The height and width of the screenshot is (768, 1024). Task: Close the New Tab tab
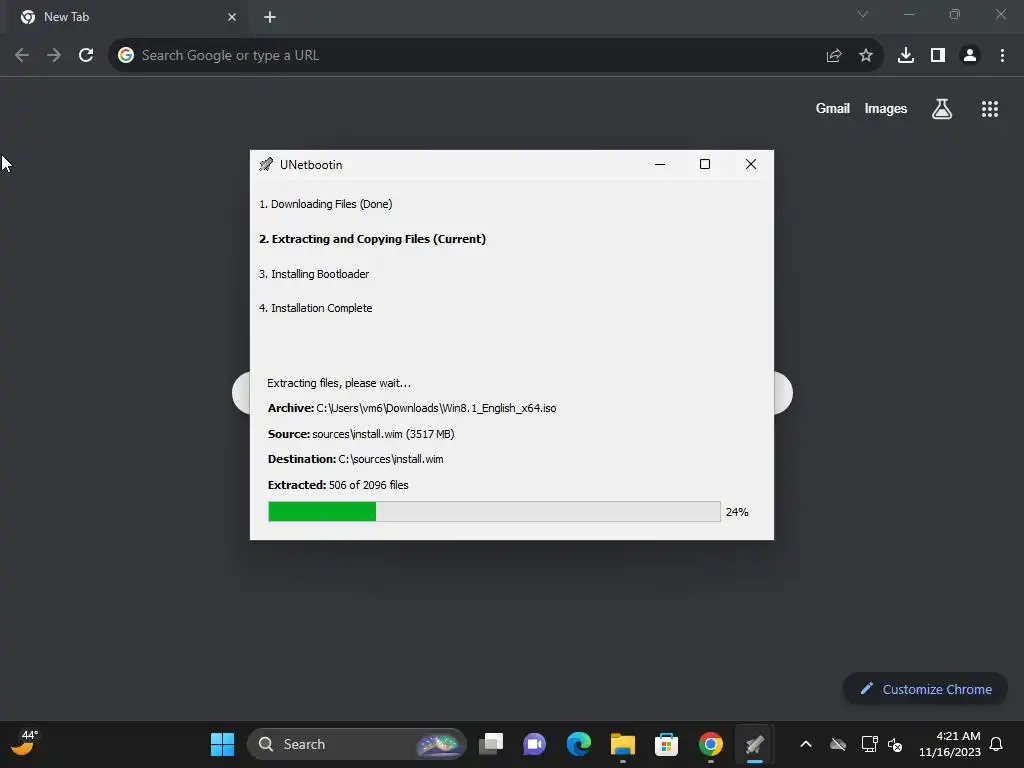coord(232,17)
